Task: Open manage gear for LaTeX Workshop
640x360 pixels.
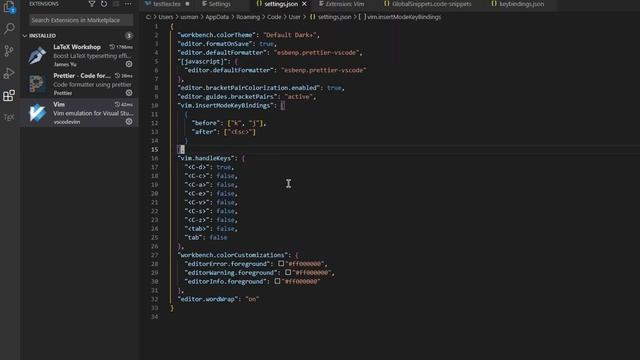Action: coord(129,64)
